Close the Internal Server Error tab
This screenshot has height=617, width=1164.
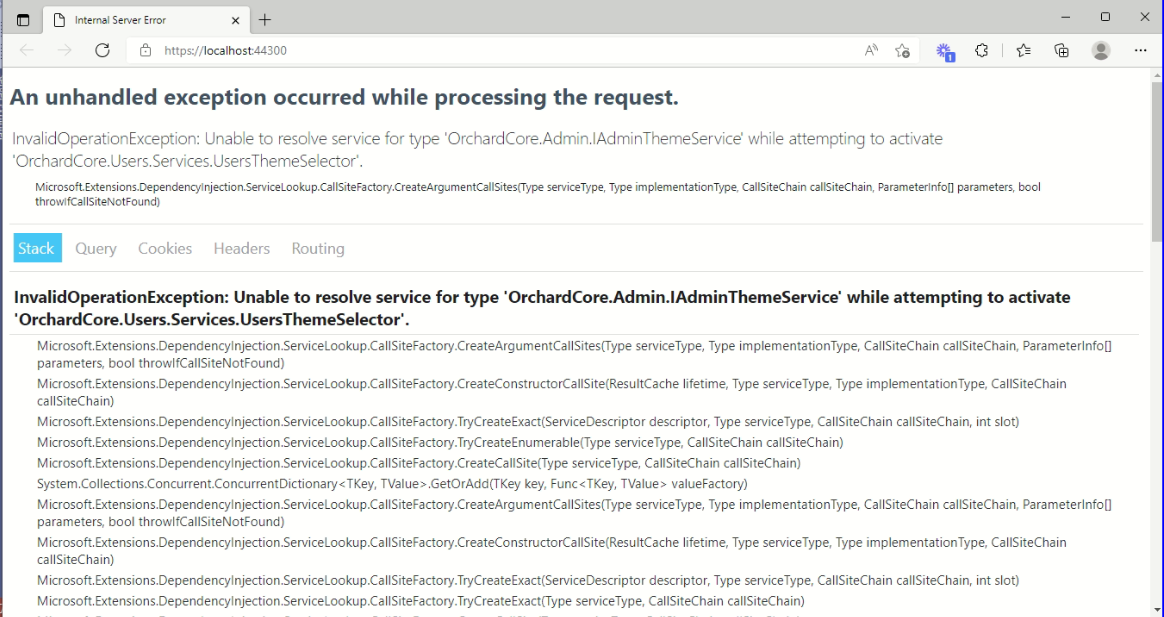click(235, 20)
